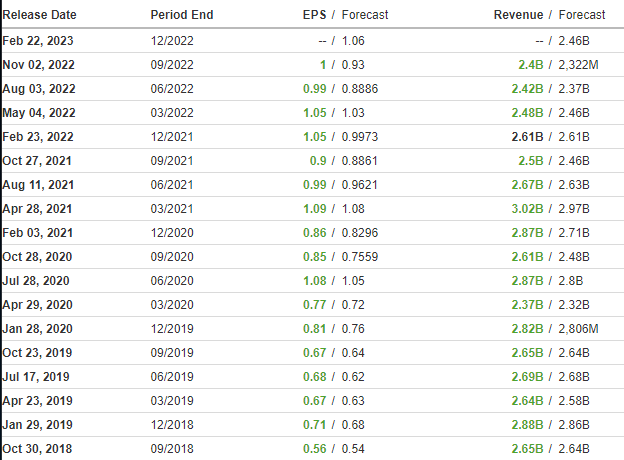This screenshot has width=624, height=460.
Task: Click the EPS forecast 0.9973 value
Action: pyautogui.click(x=360, y=136)
